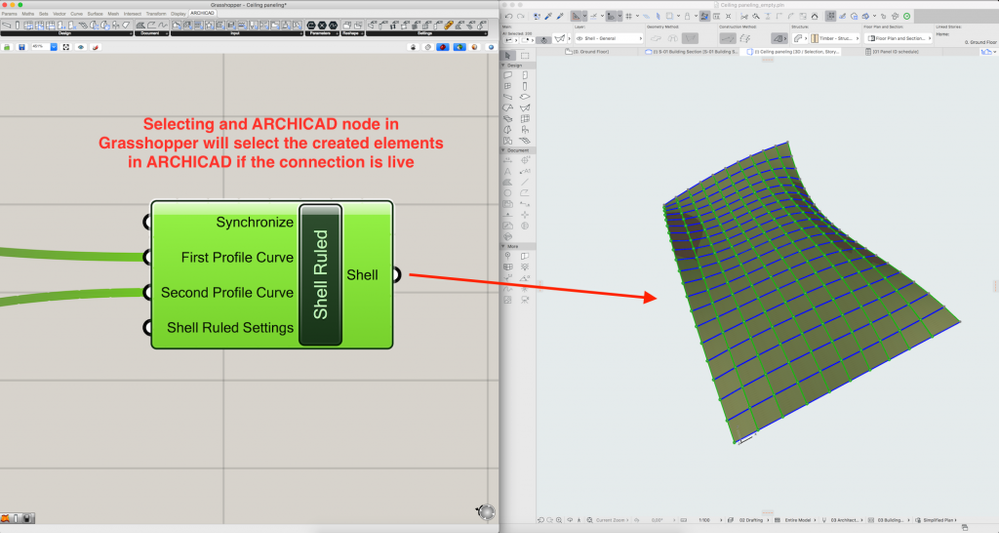This screenshot has height=533, width=999.
Task: Expand the Design panel in Grasshopper ribbon
Action: click(66, 33)
